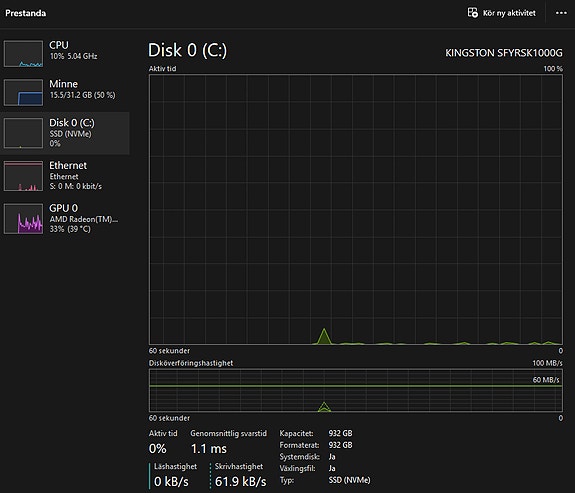Switch to the Minne performance entry
The height and width of the screenshot is (493, 575).
[x=65, y=92]
